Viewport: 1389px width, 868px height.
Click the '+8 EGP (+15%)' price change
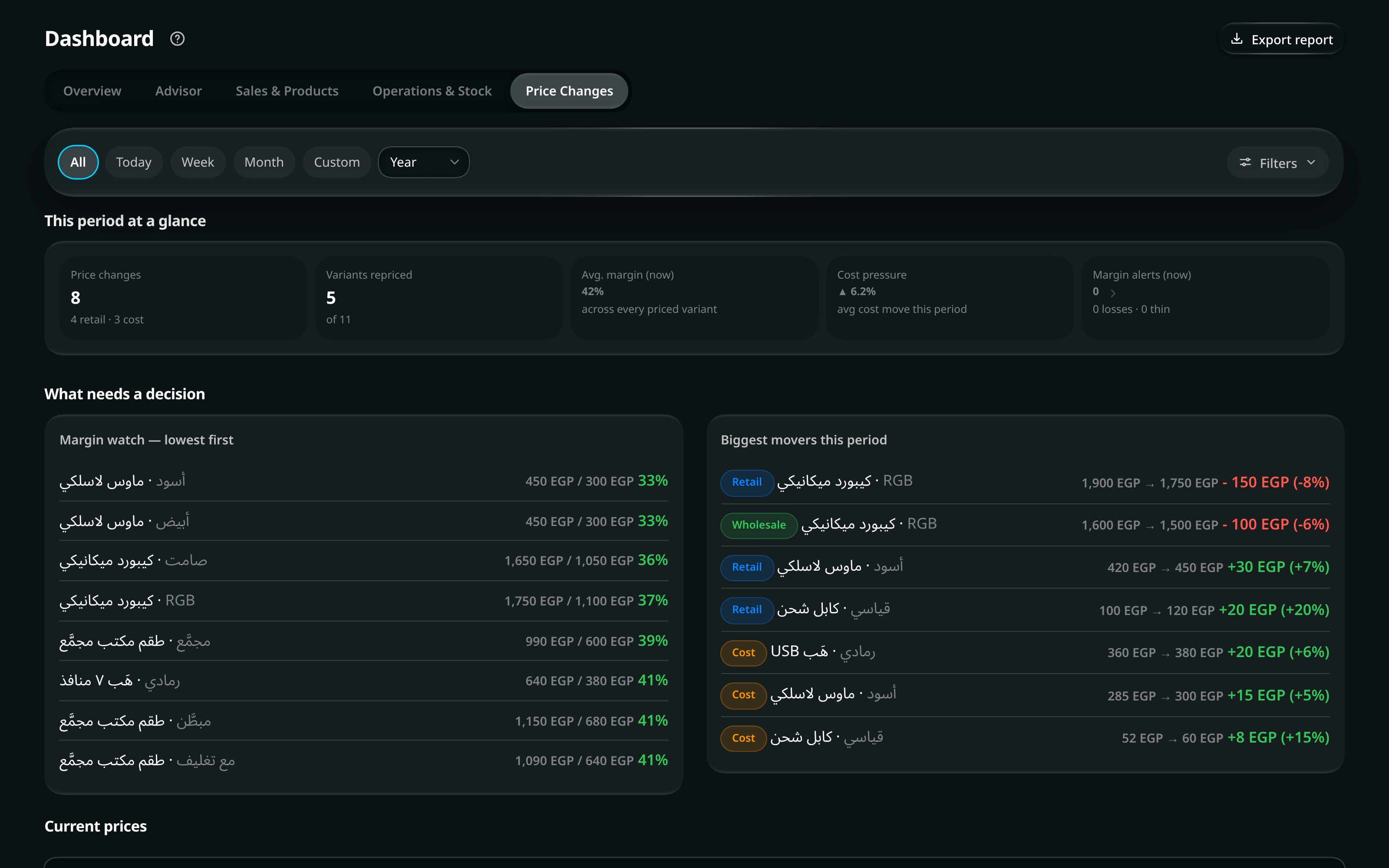(1278, 738)
